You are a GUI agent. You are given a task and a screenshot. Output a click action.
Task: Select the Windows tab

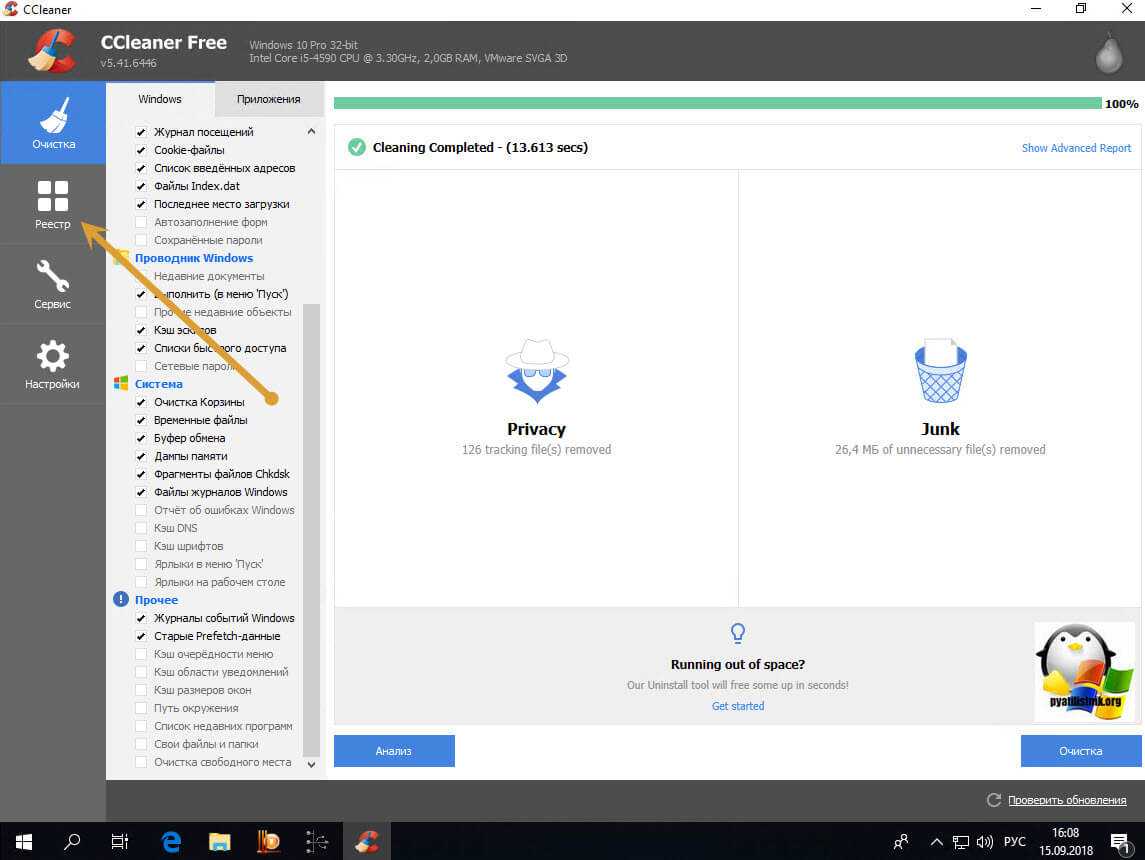click(x=160, y=99)
